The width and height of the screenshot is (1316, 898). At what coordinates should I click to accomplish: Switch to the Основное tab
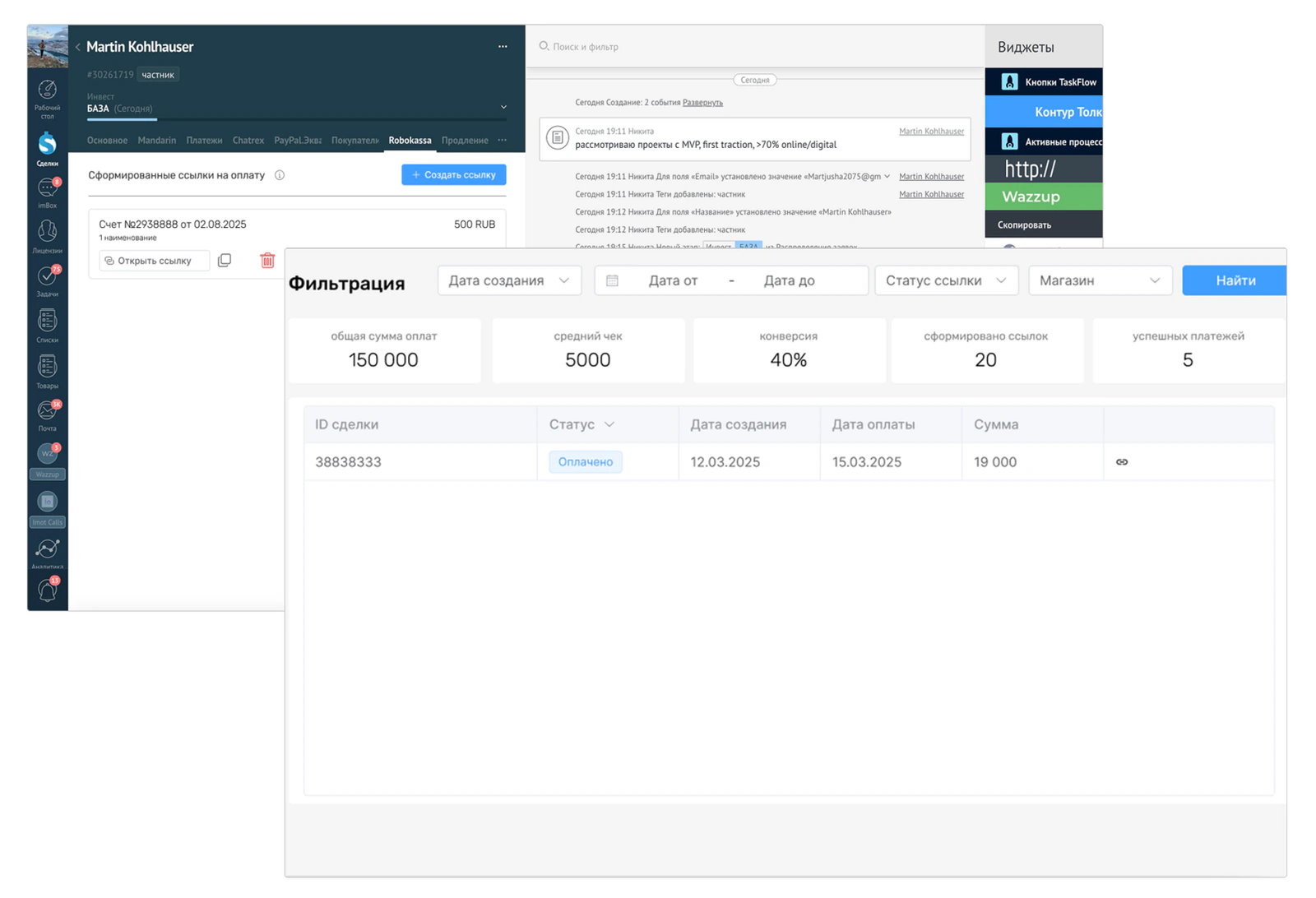point(107,141)
